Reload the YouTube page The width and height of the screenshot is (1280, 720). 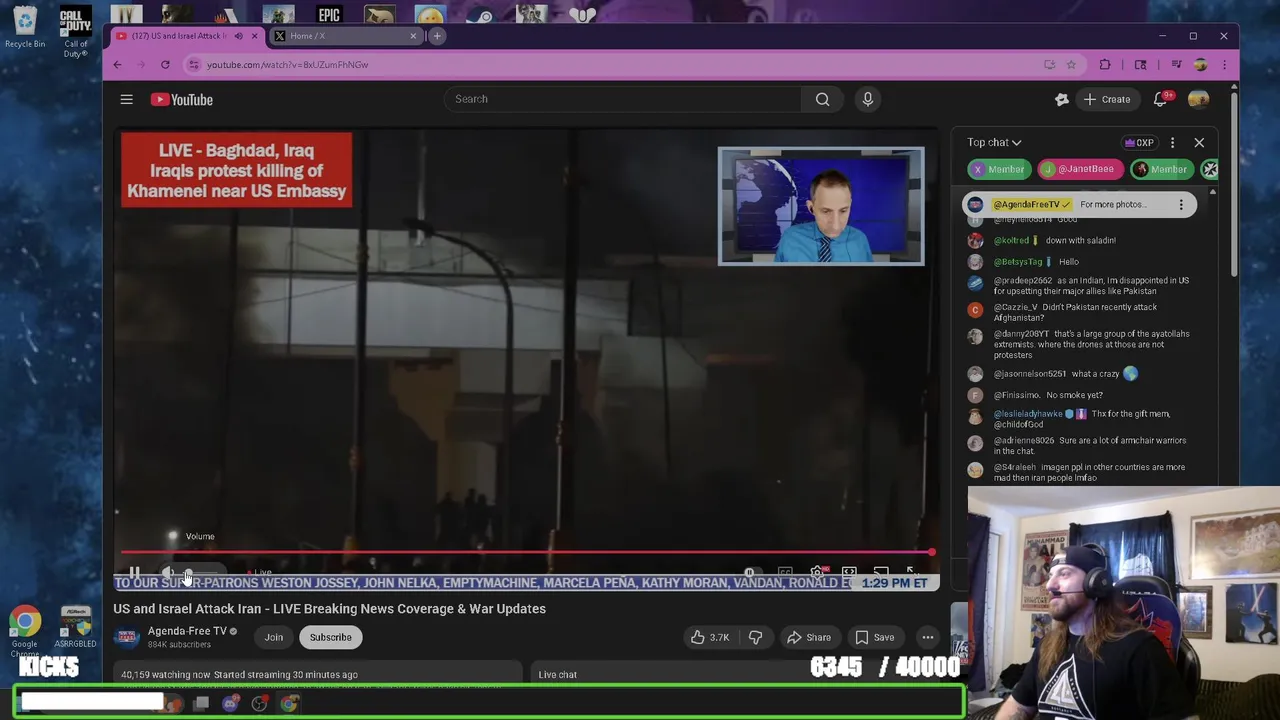[x=165, y=65]
